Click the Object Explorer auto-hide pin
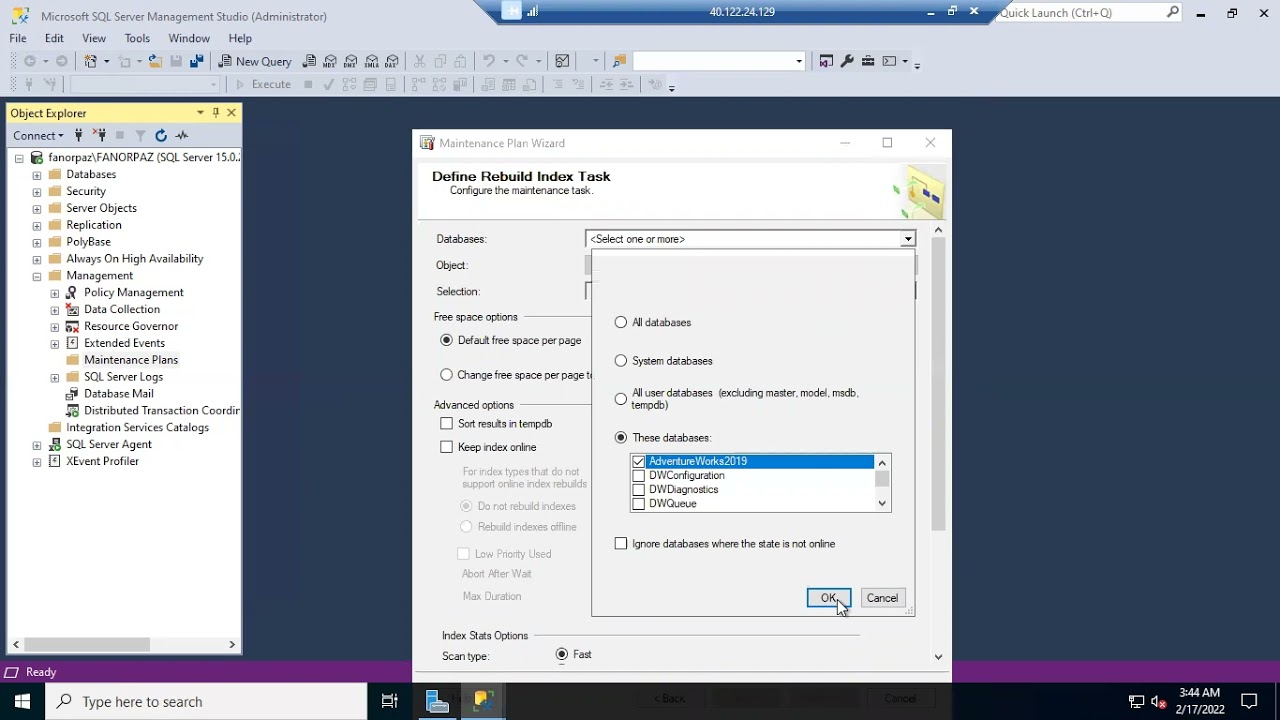The width and height of the screenshot is (1280, 720). 216,113
